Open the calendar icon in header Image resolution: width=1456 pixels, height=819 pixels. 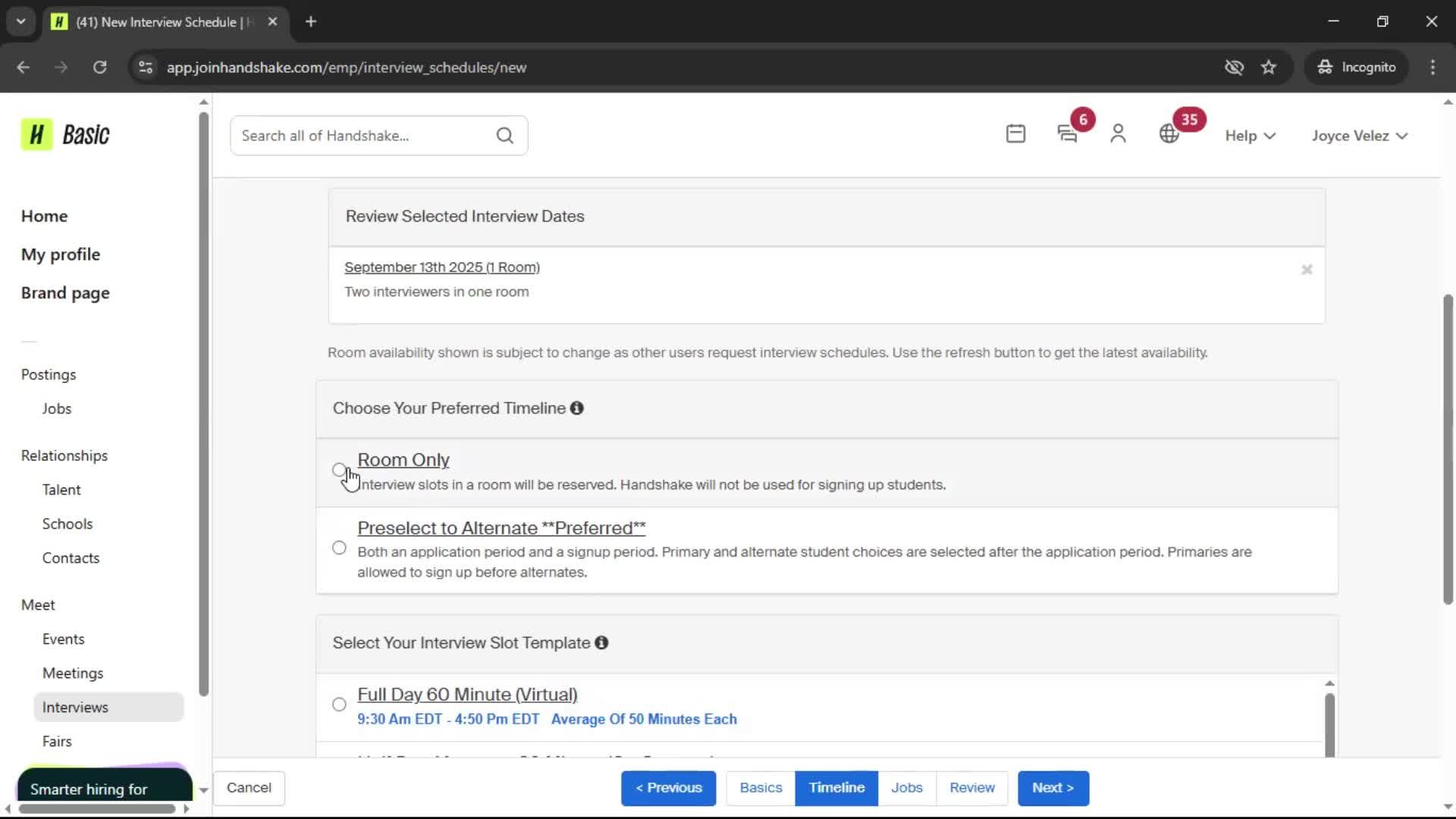[1015, 134]
